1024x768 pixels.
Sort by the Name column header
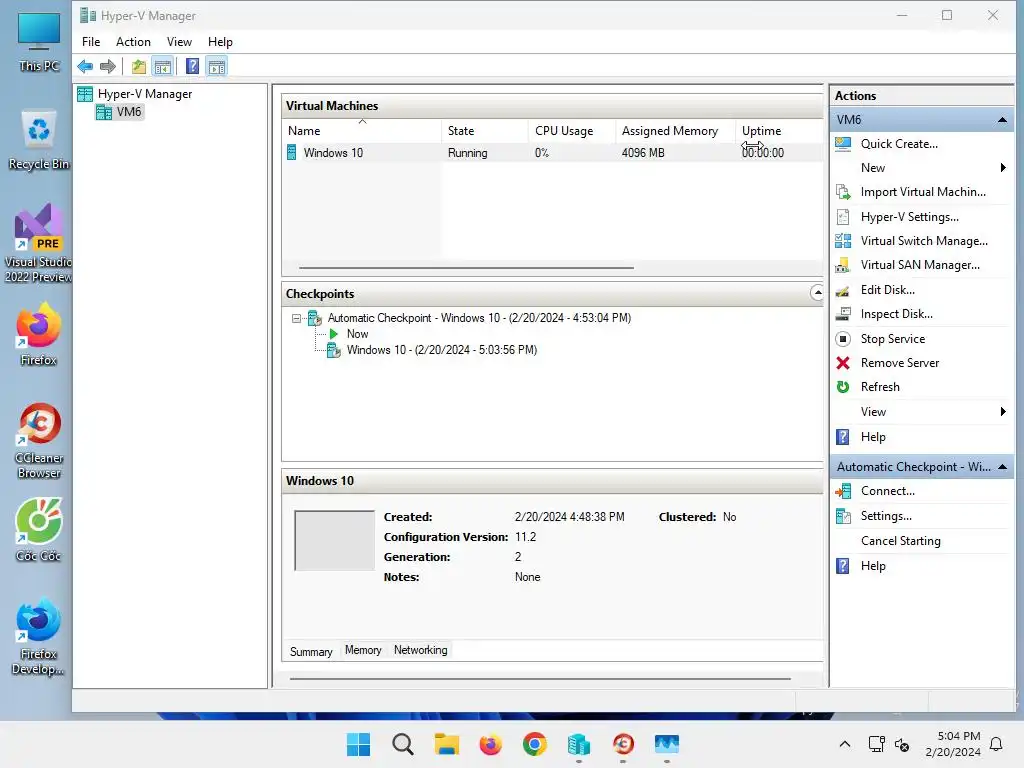tap(362, 131)
